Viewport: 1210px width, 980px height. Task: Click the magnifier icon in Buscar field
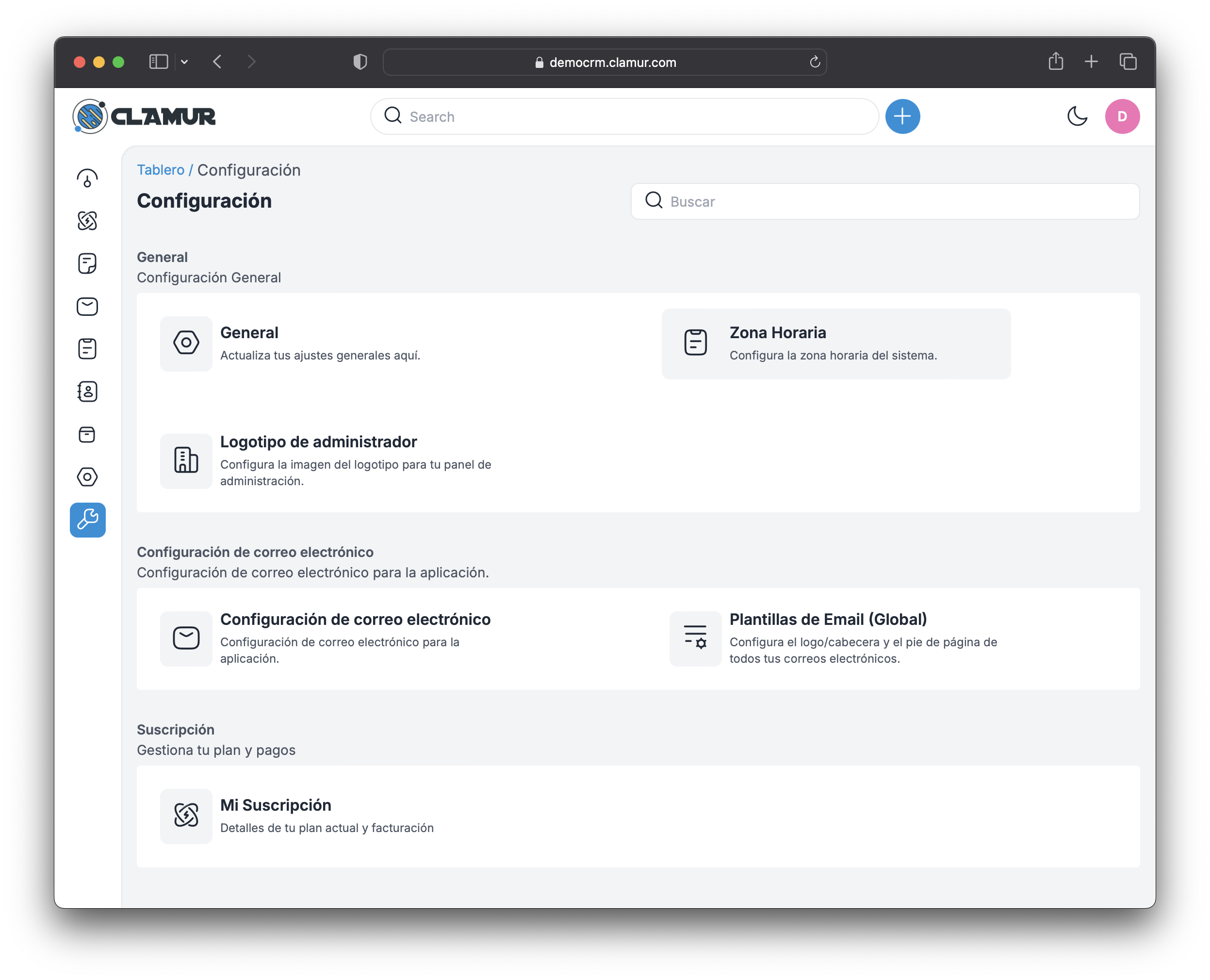[654, 200]
